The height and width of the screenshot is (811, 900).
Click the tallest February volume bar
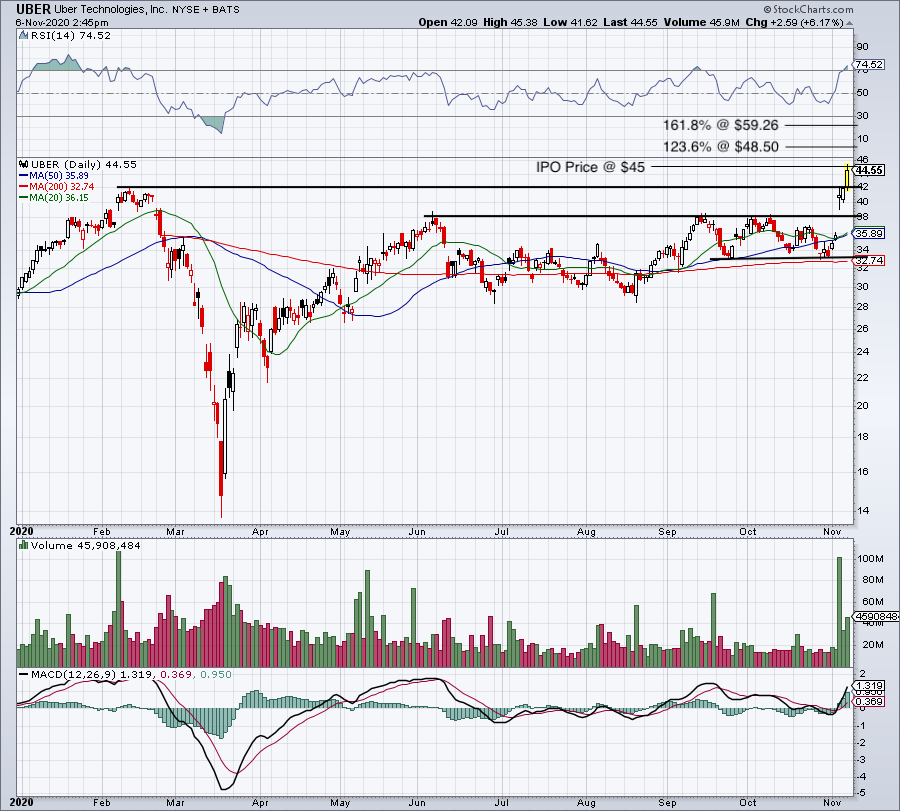pyautogui.click(x=119, y=609)
